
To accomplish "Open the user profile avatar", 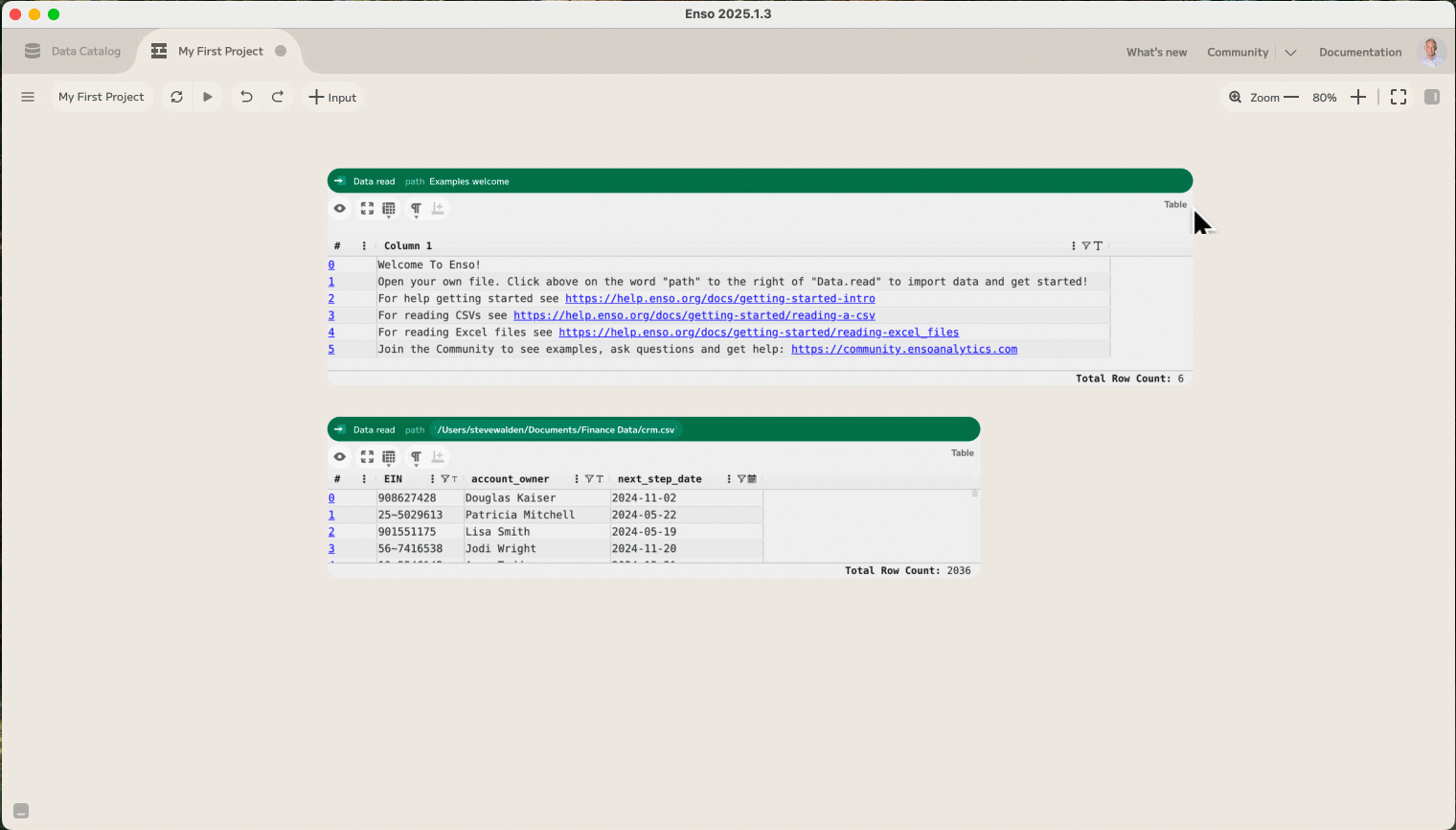I will 1431,52.
